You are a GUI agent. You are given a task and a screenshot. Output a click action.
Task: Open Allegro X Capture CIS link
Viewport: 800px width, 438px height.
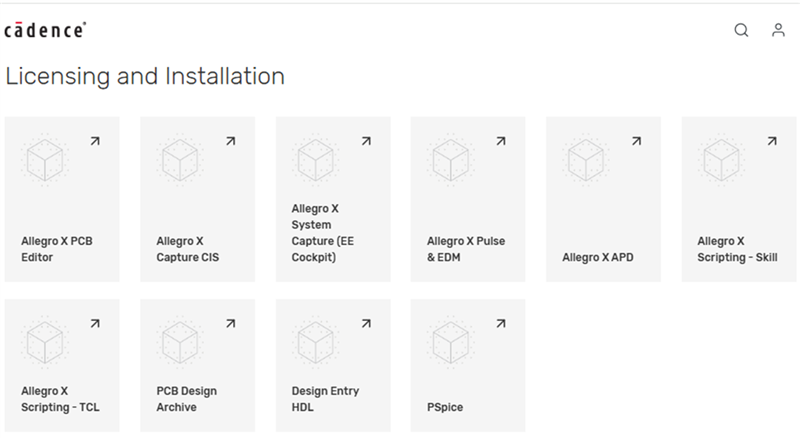point(187,249)
